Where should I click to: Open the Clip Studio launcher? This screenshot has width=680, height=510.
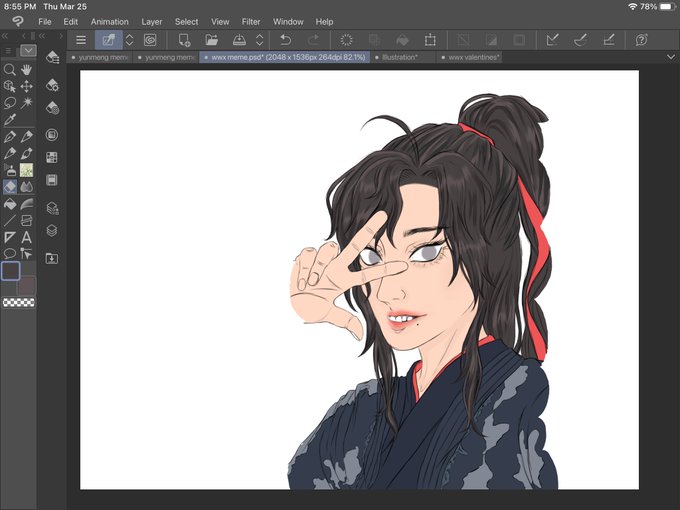click(x=150, y=40)
